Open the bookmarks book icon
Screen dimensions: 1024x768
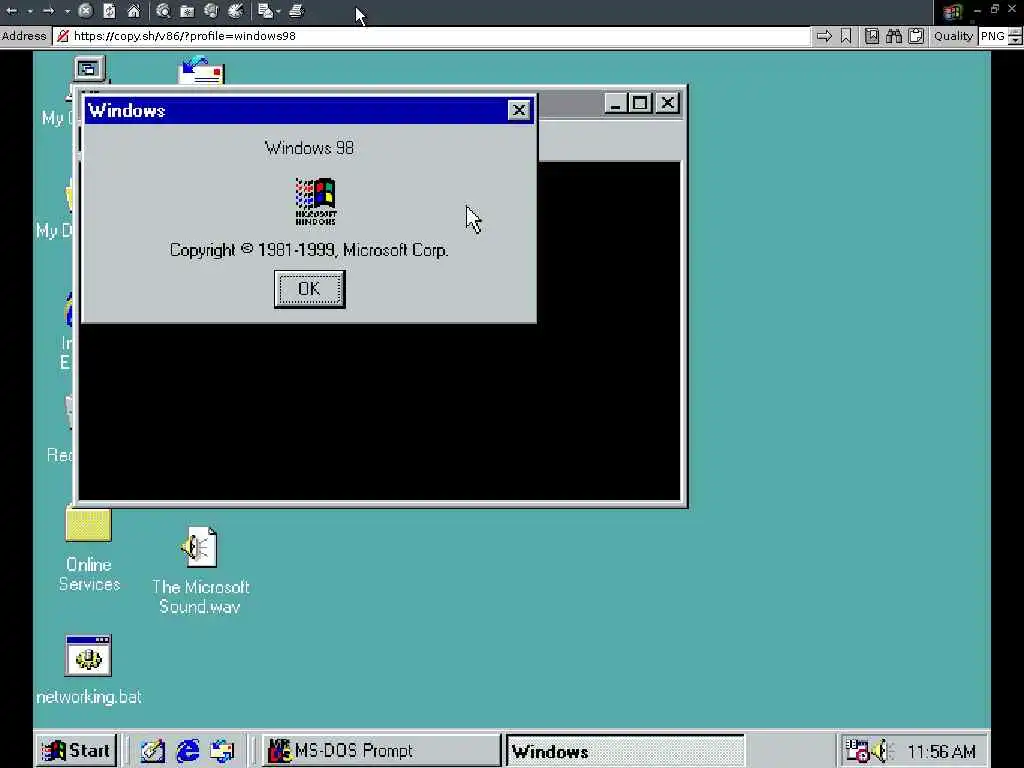click(872, 36)
